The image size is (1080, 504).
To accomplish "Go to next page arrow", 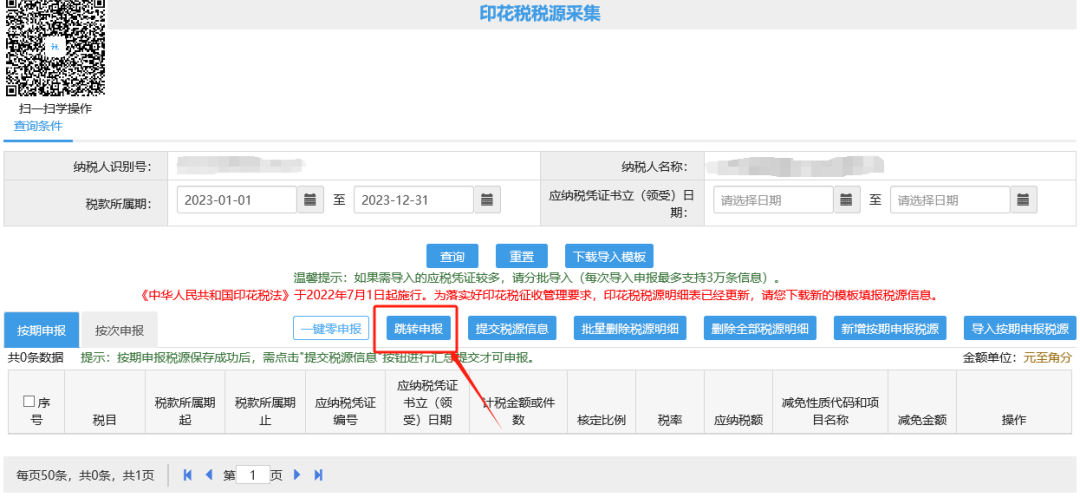I will [297, 475].
